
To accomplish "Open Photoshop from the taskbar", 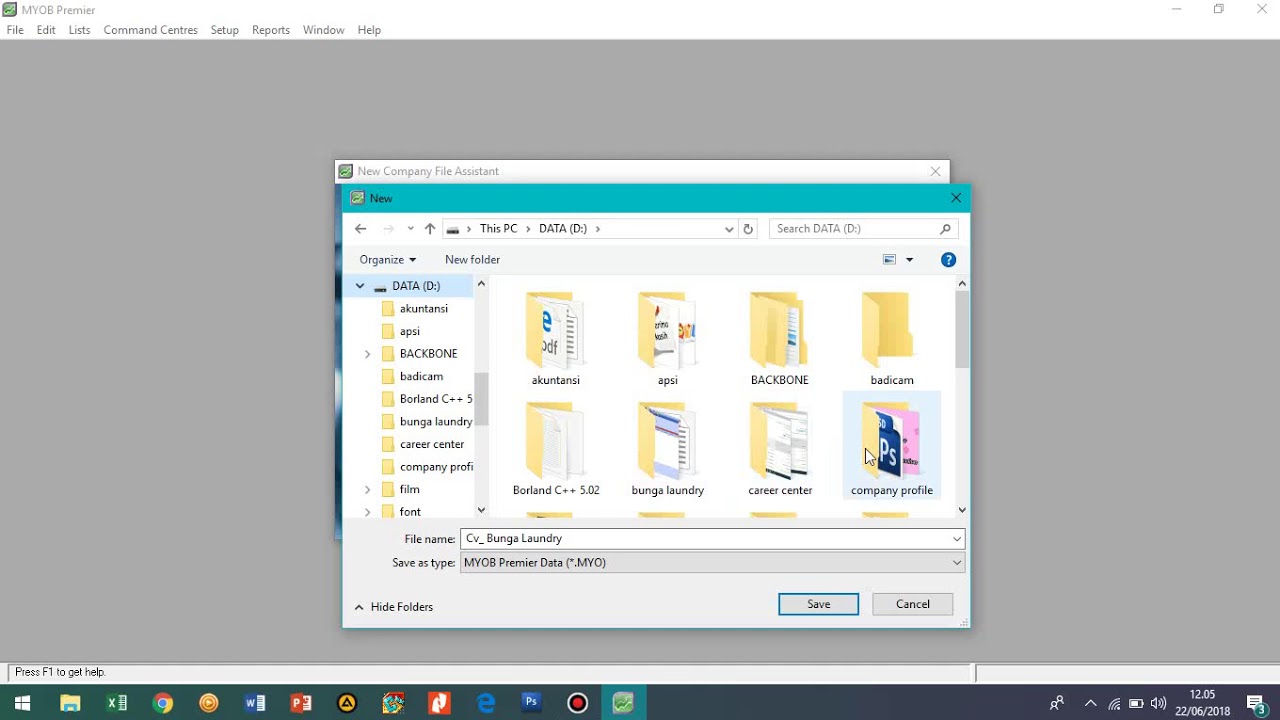I will [x=531, y=703].
